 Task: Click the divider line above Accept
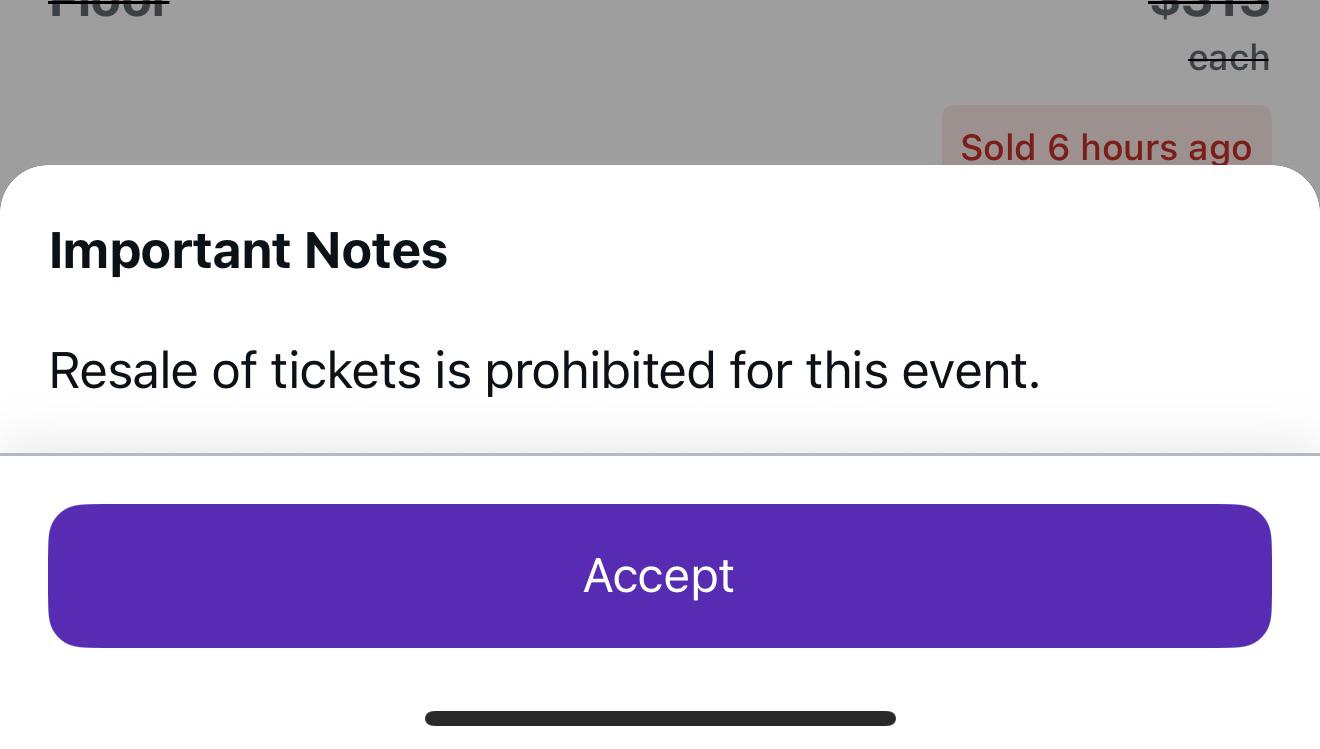tap(660, 454)
